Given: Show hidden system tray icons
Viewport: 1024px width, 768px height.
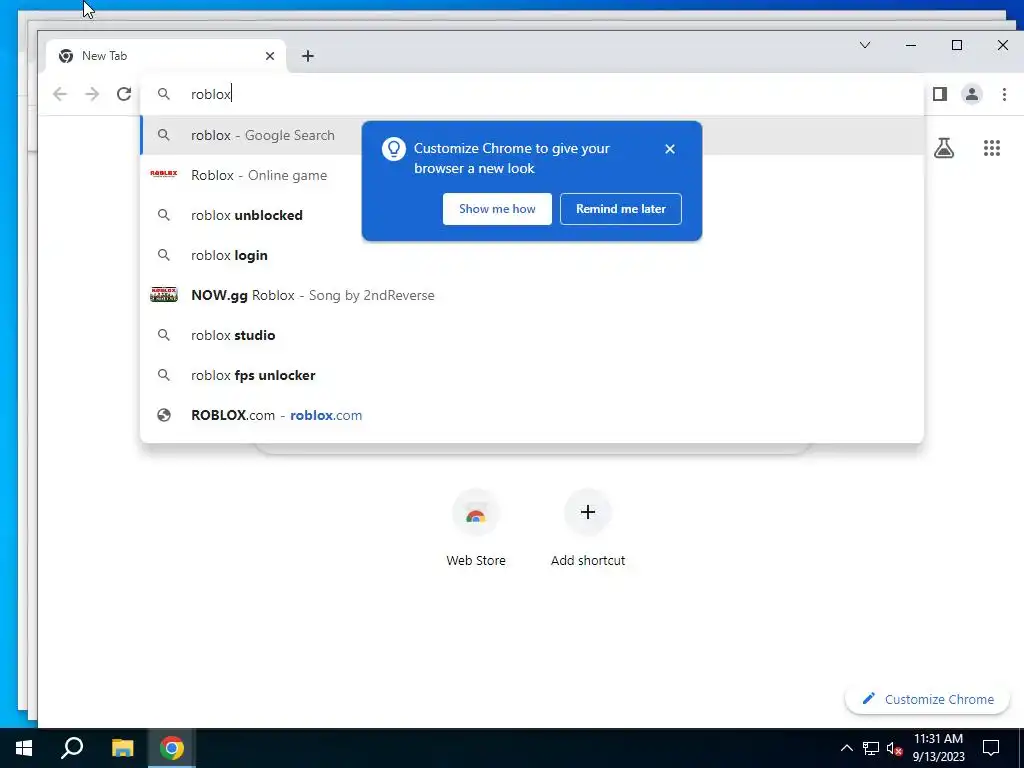Looking at the screenshot, I should click(846, 748).
